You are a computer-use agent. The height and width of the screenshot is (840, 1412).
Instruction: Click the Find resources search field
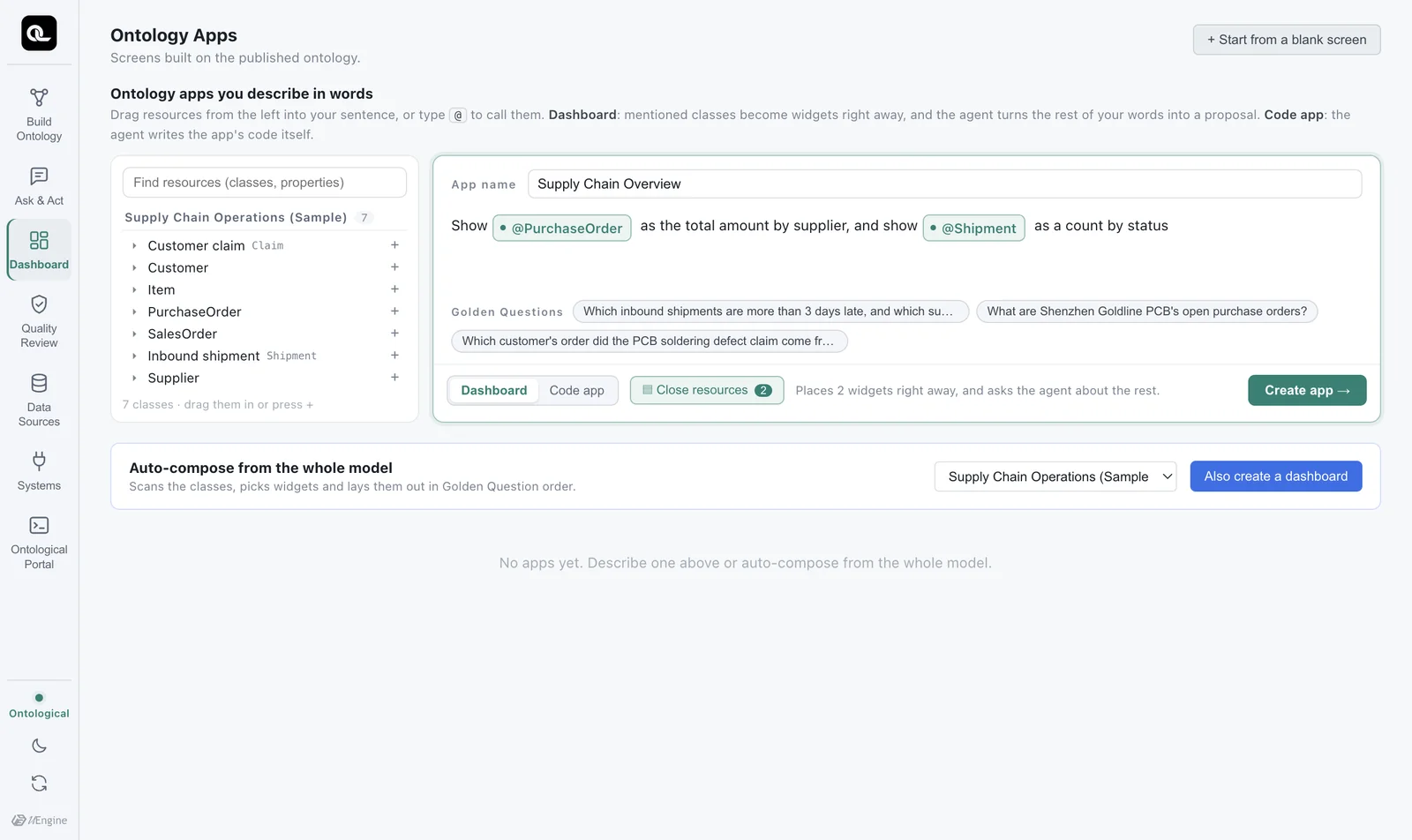tap(265, 183)
